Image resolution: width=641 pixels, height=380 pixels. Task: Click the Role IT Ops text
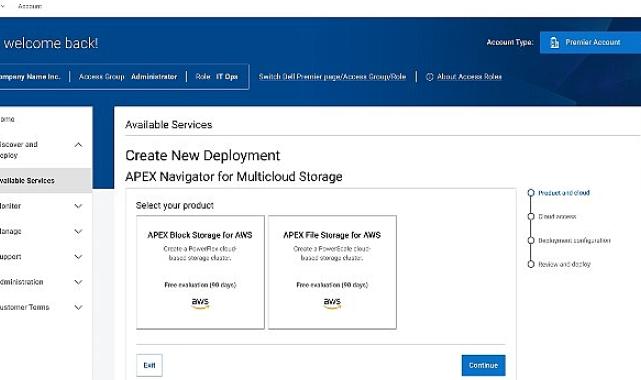(x=217, y=77)
